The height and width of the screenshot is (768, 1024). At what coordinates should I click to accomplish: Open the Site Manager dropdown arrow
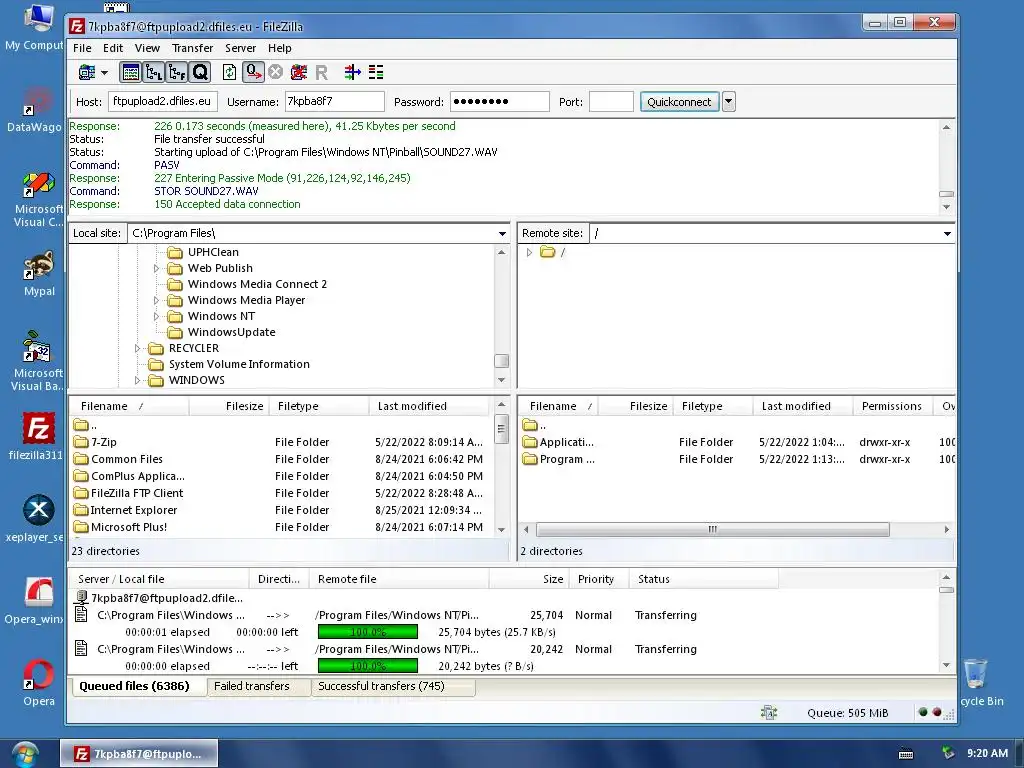pos(104,72)
